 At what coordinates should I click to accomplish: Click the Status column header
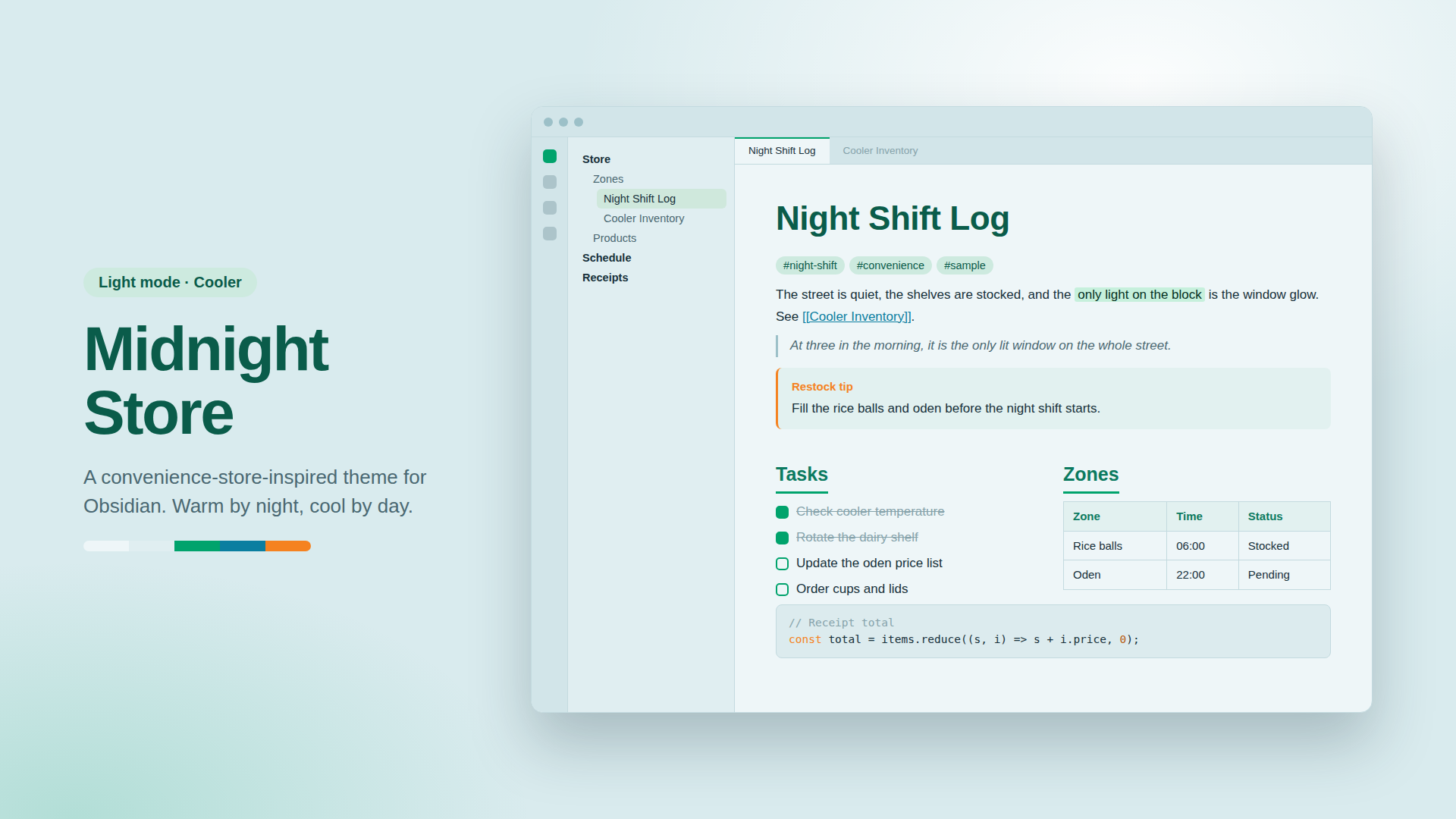click(1285, 516)
